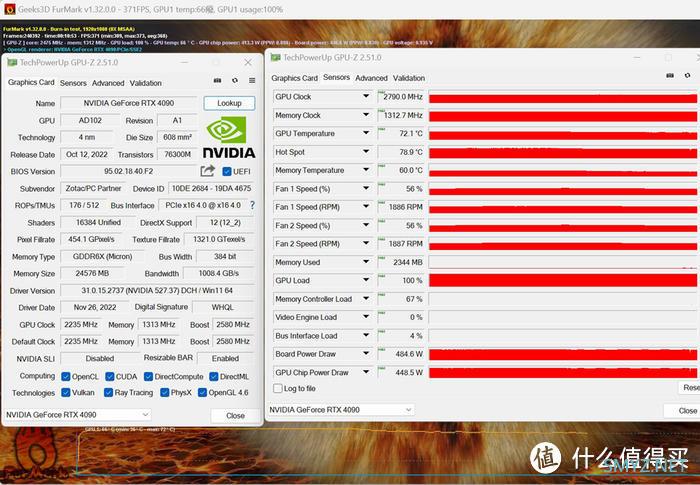Viewport: 700px width, 485px height.
Task: Click the Driver Version field
Action: point(157,291)
